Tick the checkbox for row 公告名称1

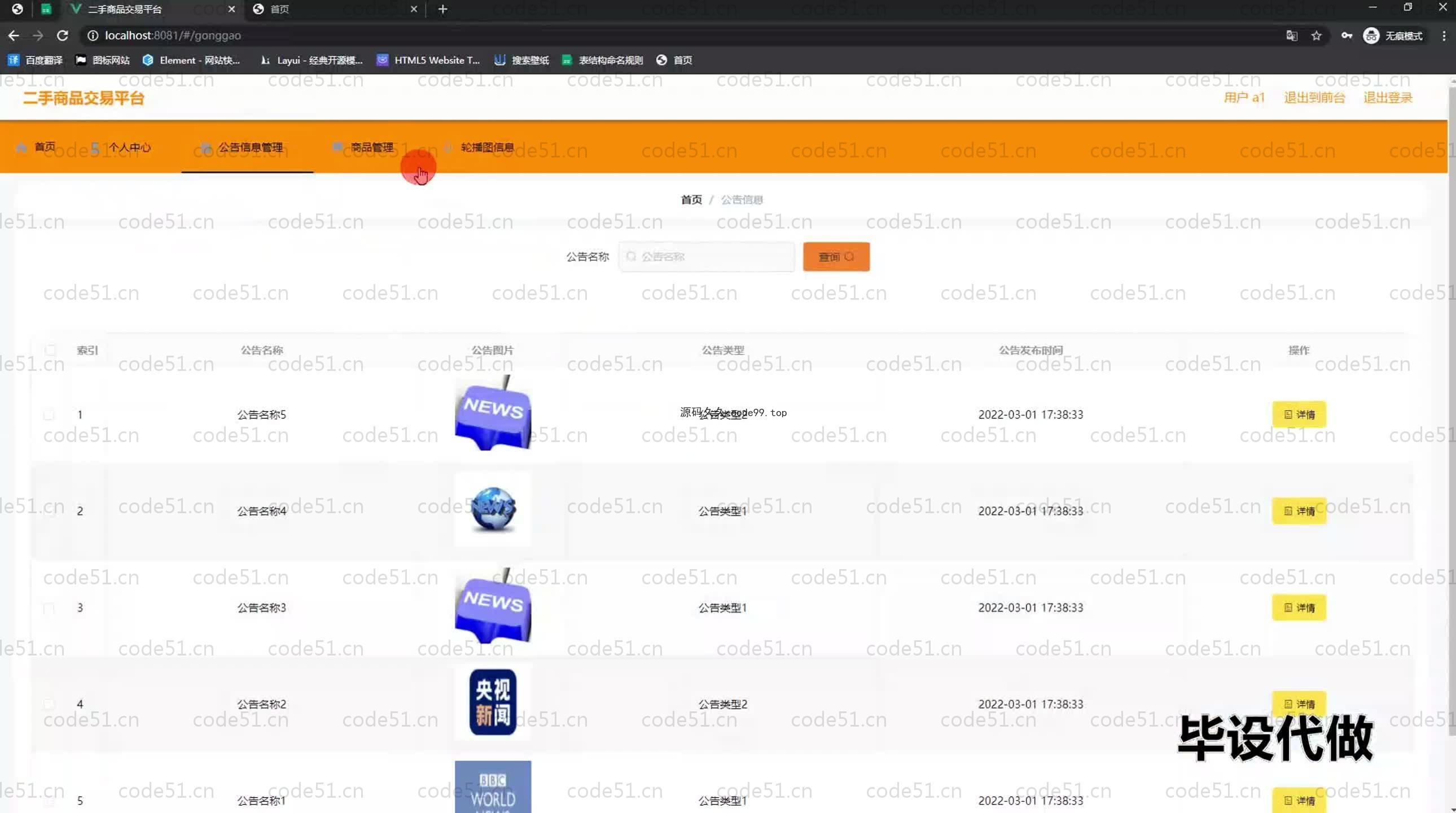click(x=50, y=801)
